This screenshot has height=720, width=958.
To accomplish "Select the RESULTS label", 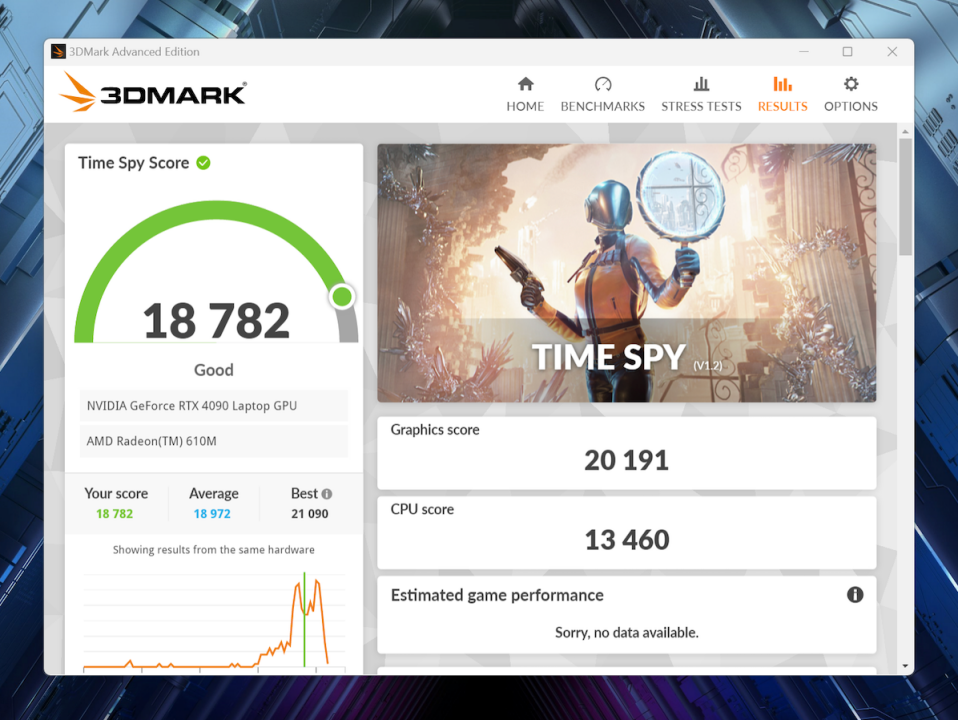I will pyautogui.click(x=783, y=106).
